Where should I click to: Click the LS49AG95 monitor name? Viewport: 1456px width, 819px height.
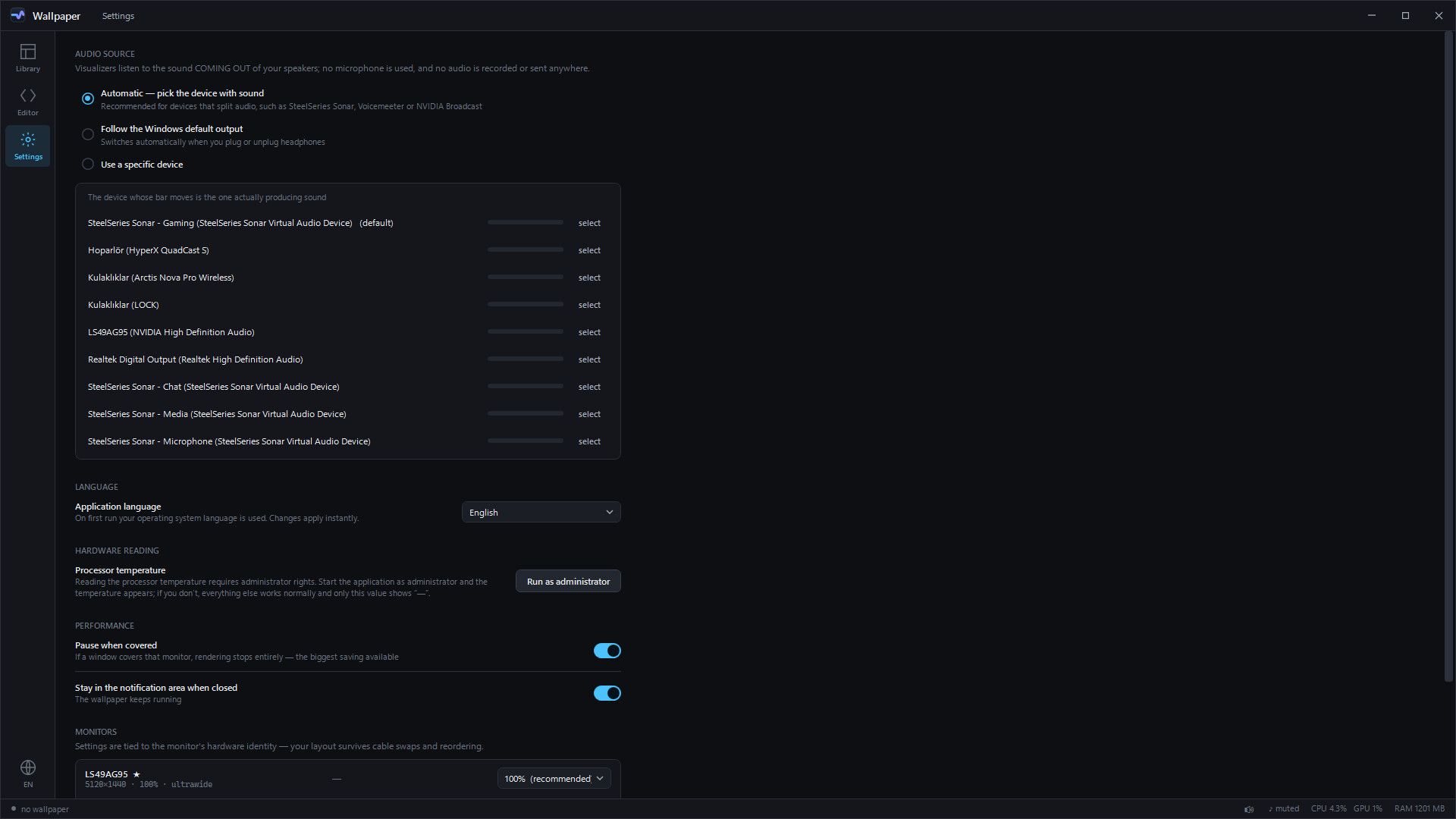pos(106,774)
